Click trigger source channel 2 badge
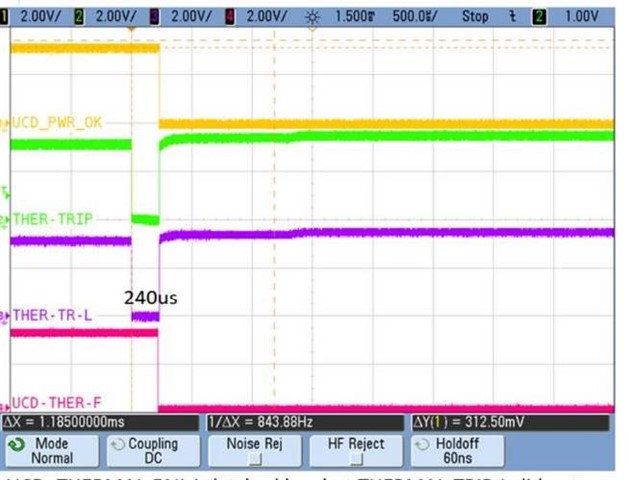Image resolution: width=628 pixels, height=480 pixels. coord(539,16)
